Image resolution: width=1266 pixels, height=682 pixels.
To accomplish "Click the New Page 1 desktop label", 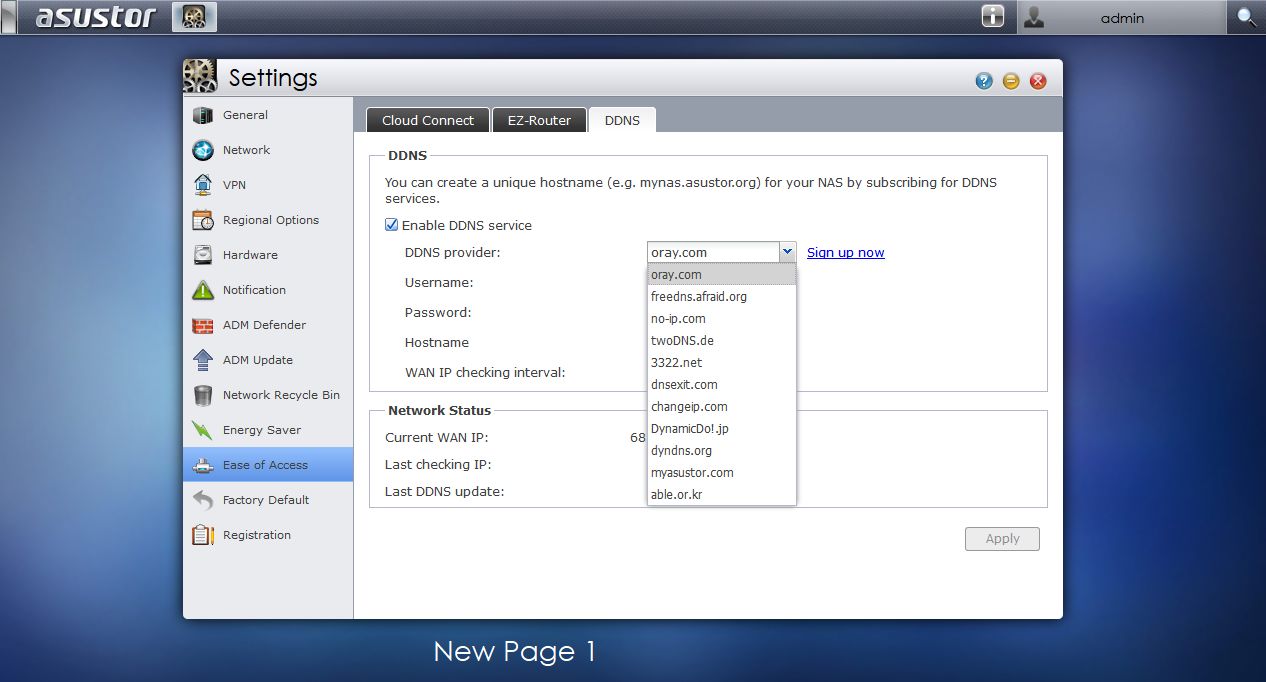I will [515, 652].
